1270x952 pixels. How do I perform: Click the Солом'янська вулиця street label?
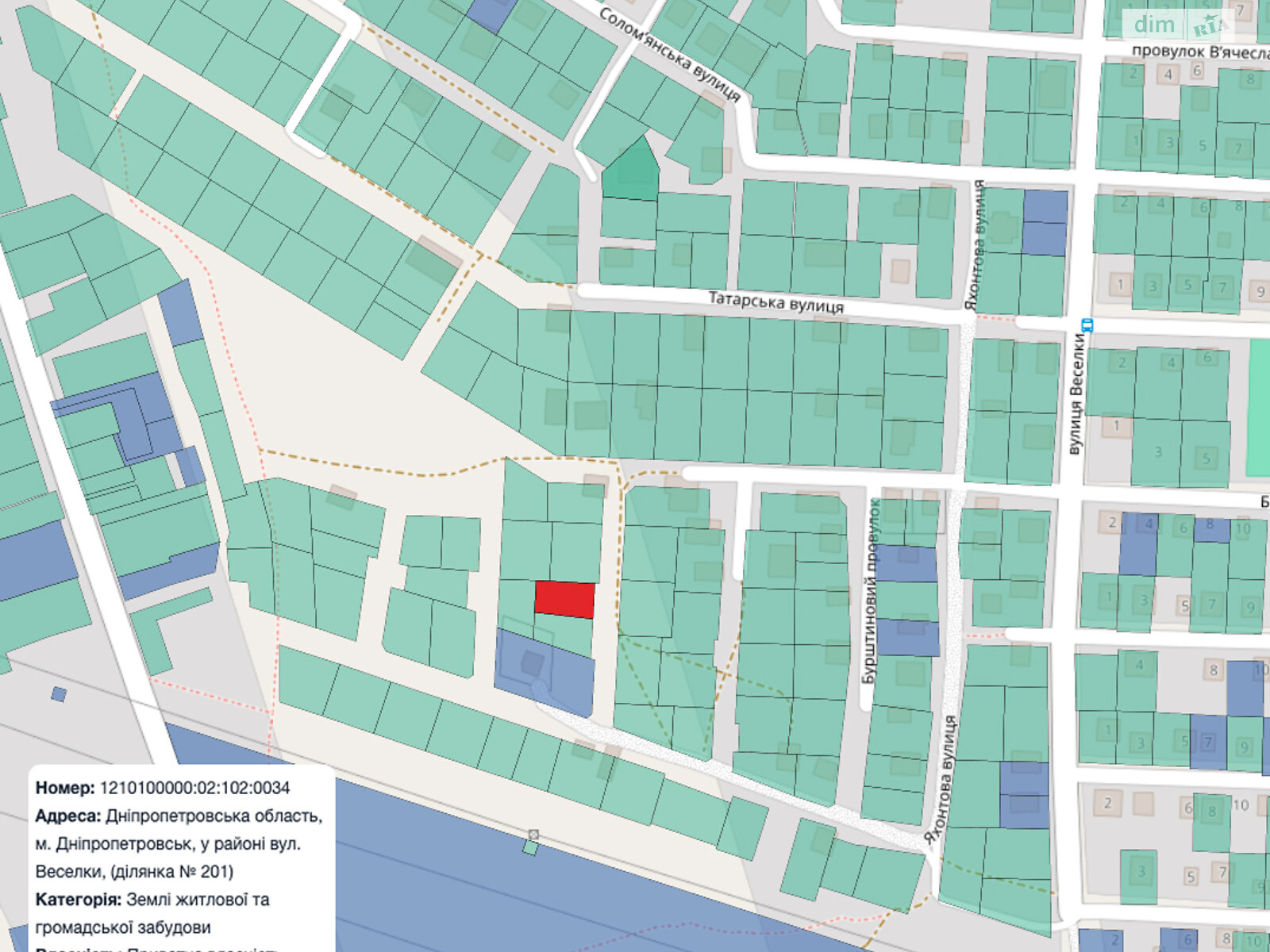coord(669,55)
